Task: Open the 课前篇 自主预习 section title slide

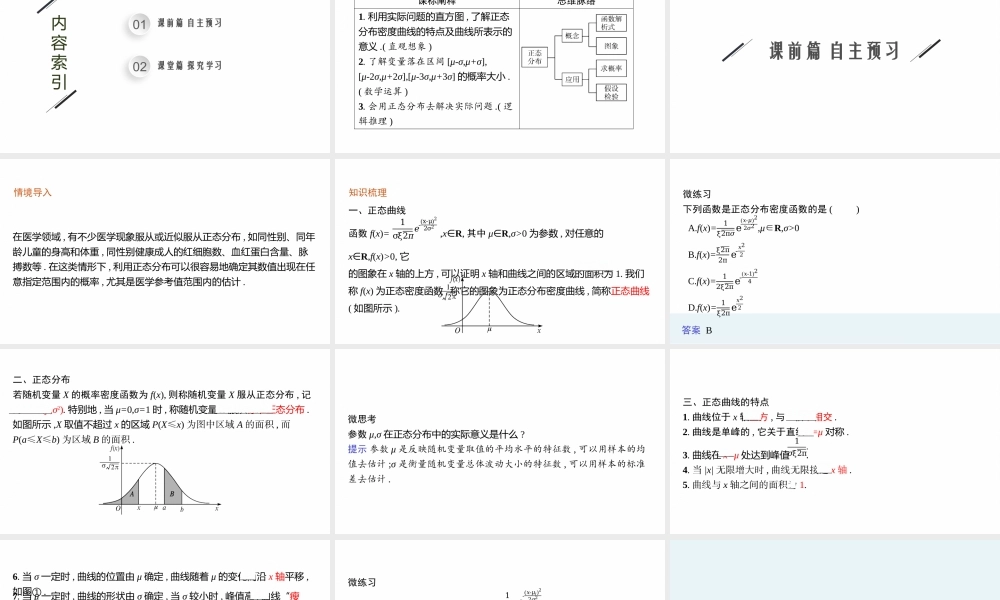Action: (835, 77)
